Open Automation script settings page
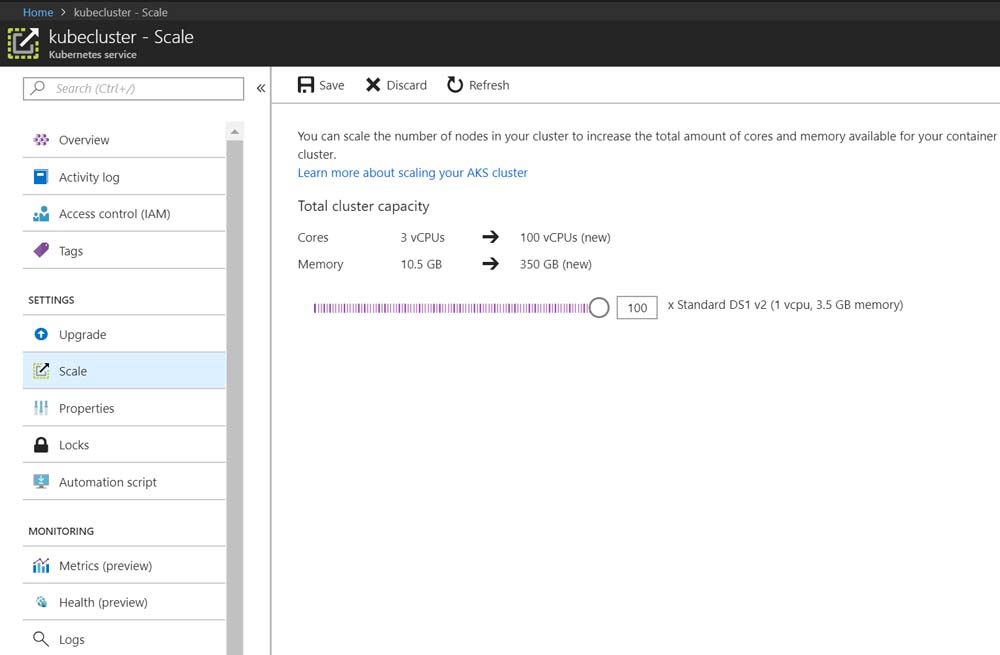1000x655 pixels. [x=107, y=482]
